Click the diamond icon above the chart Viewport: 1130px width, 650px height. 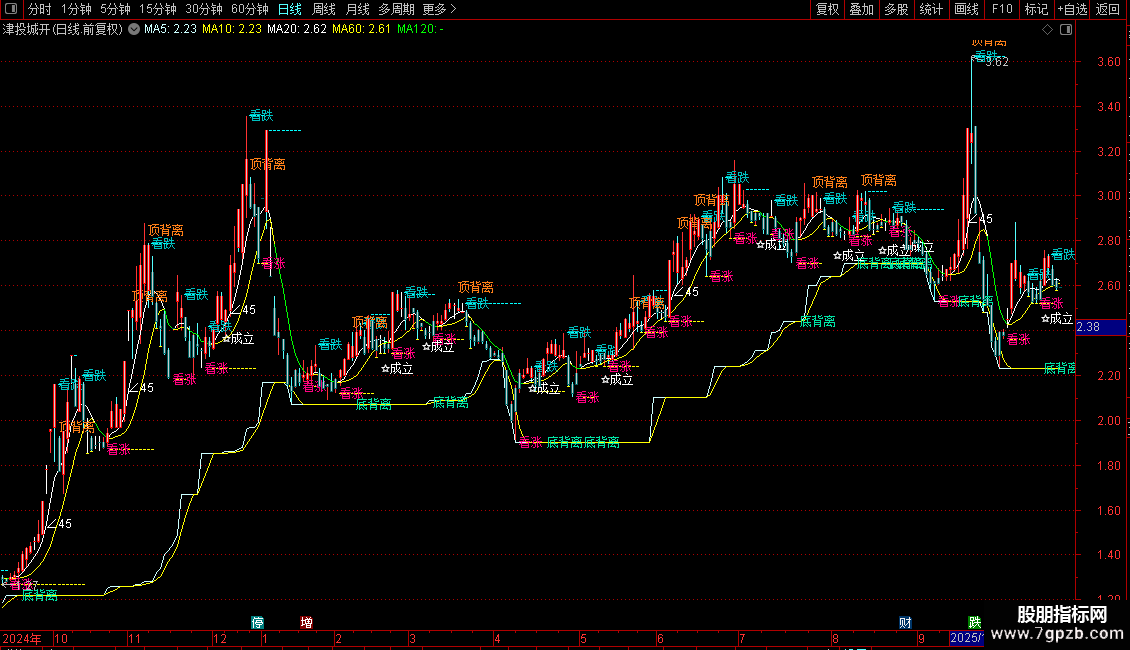(x=1047, y=30)
